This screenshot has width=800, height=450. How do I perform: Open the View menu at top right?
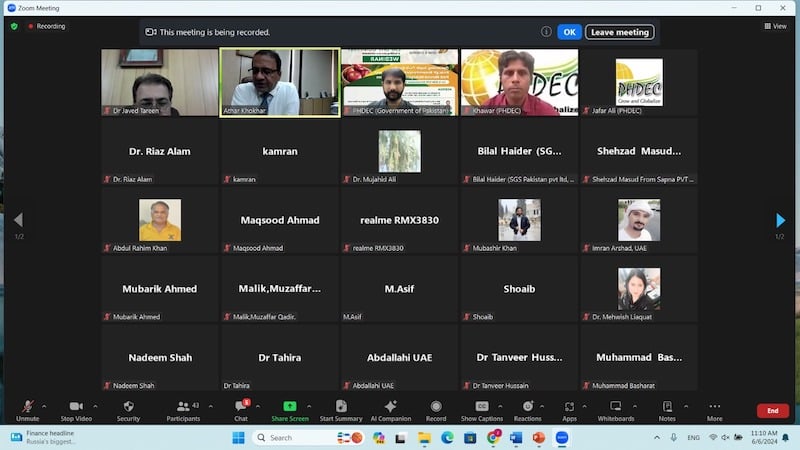[774, 26]
